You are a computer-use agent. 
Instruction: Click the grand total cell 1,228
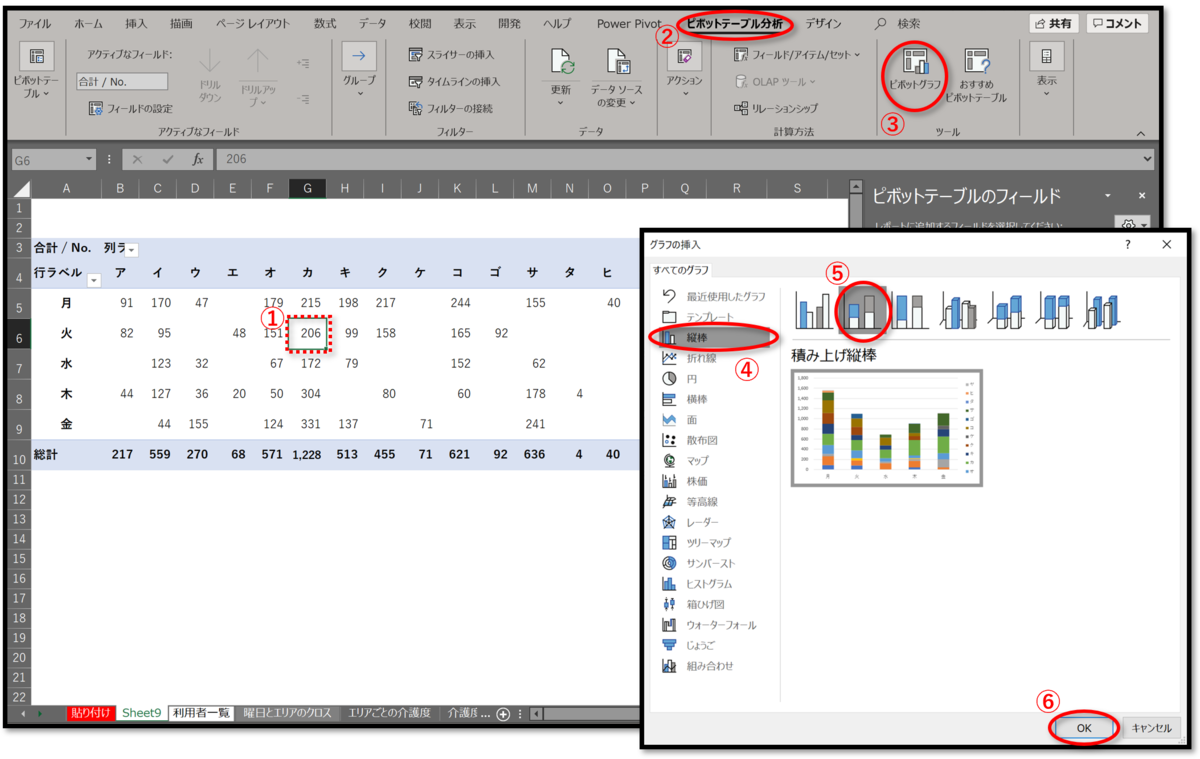[306, 454]
